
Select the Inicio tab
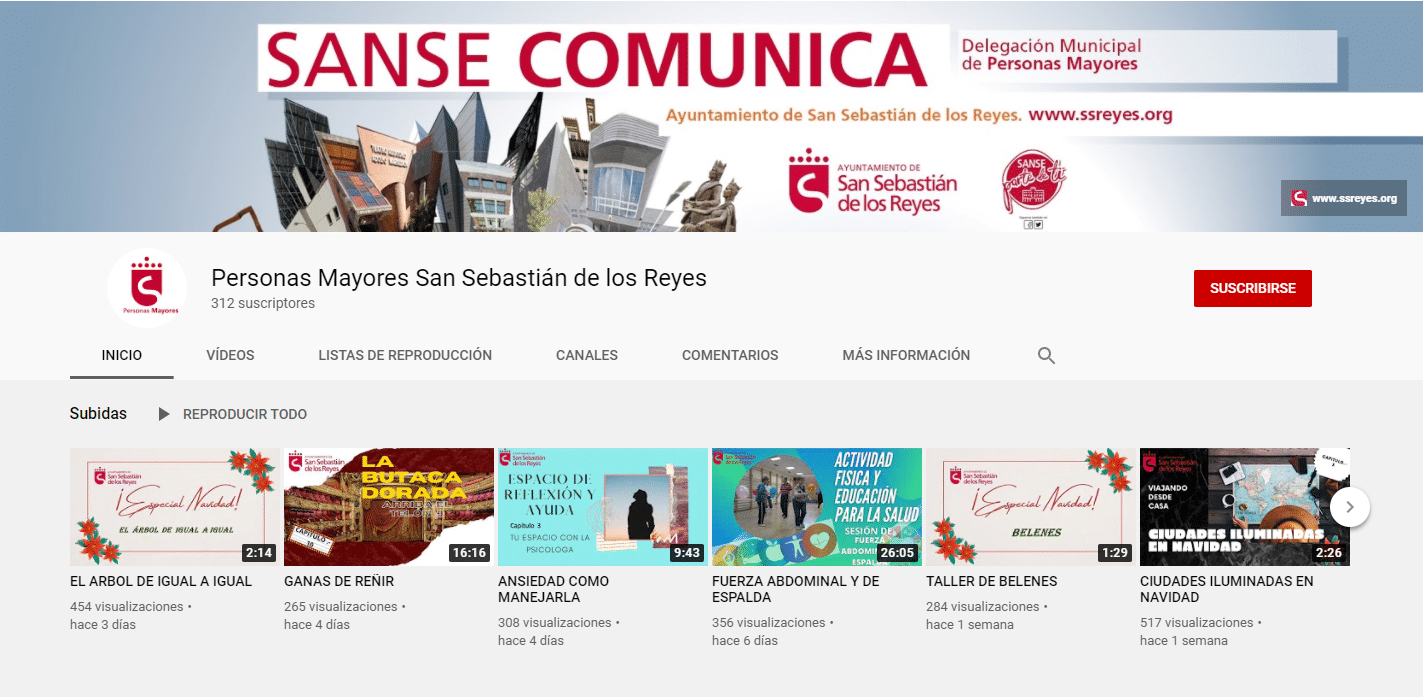pos(122,355)
